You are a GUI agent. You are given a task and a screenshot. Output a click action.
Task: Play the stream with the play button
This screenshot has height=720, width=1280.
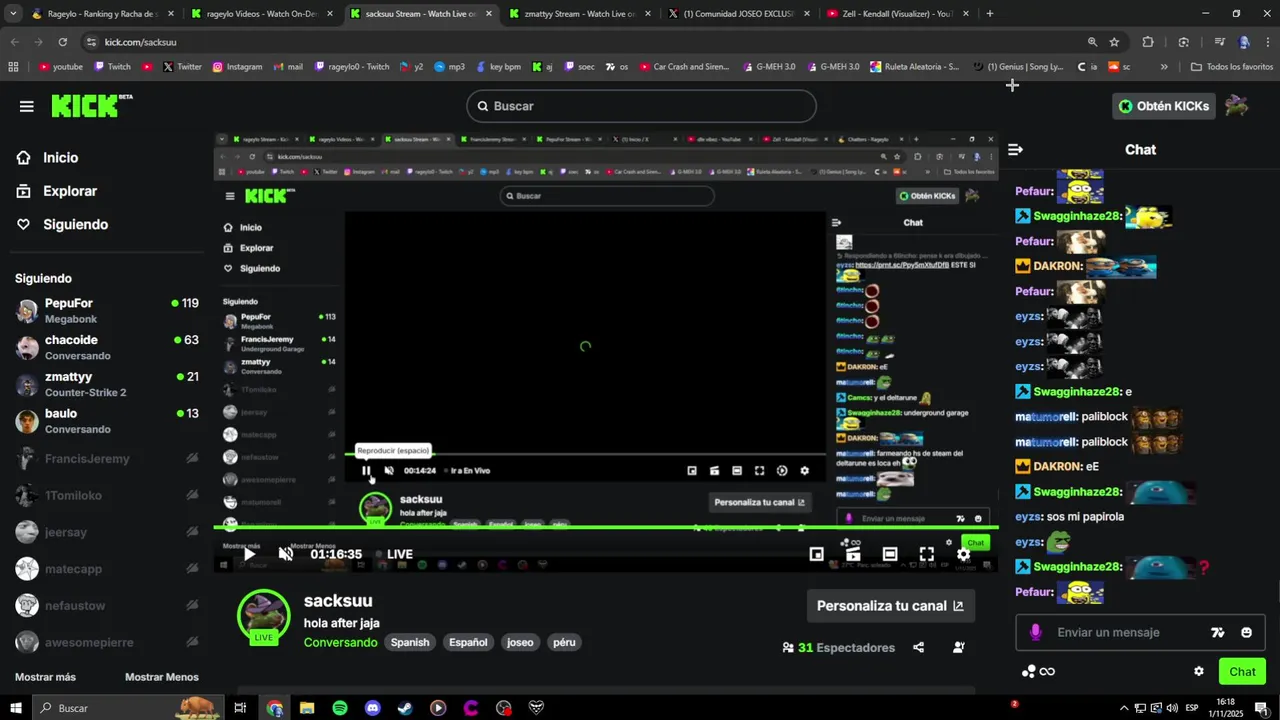[249, 554]
